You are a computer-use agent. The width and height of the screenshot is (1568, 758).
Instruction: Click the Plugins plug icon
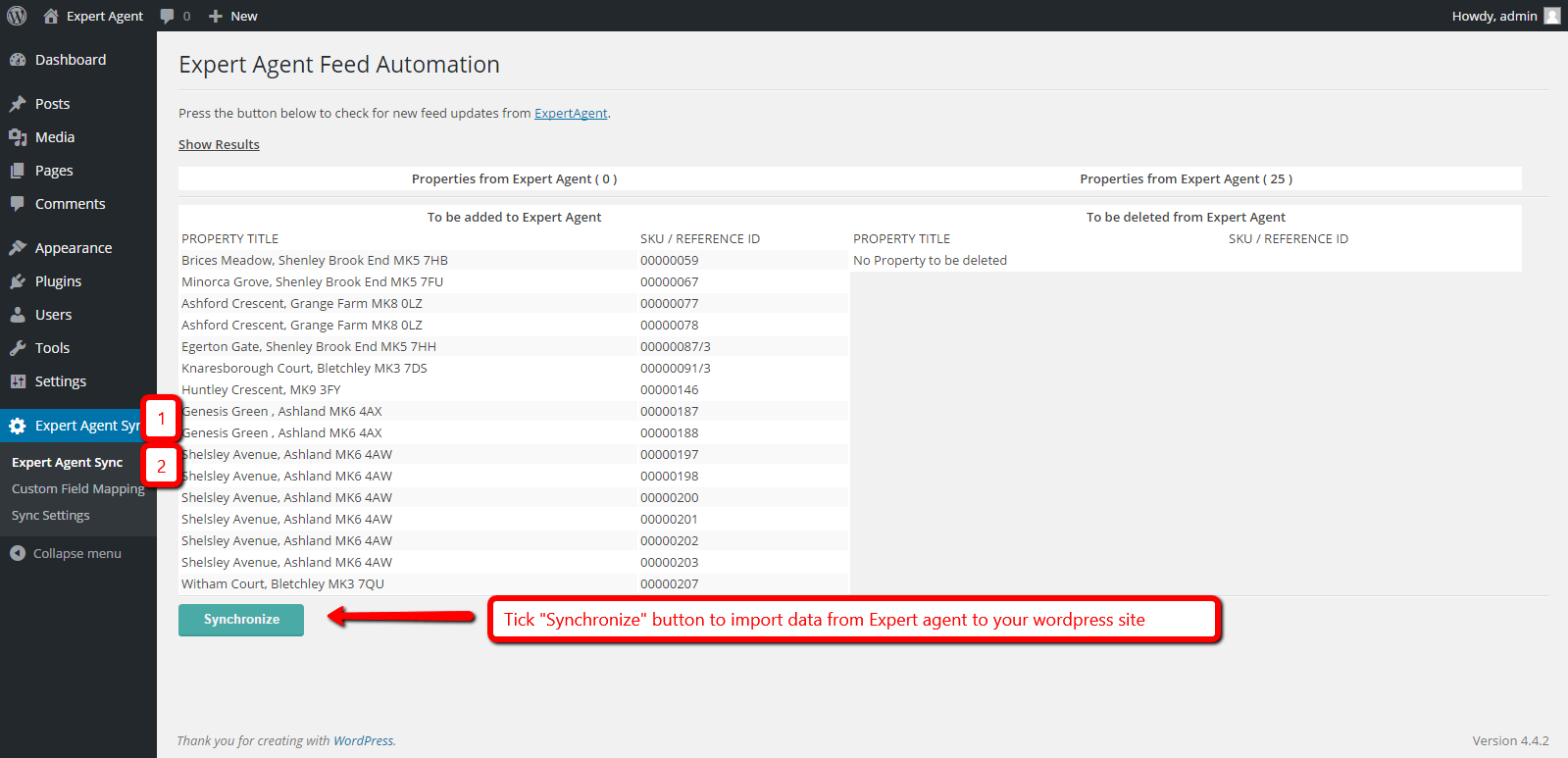point(18,281)
